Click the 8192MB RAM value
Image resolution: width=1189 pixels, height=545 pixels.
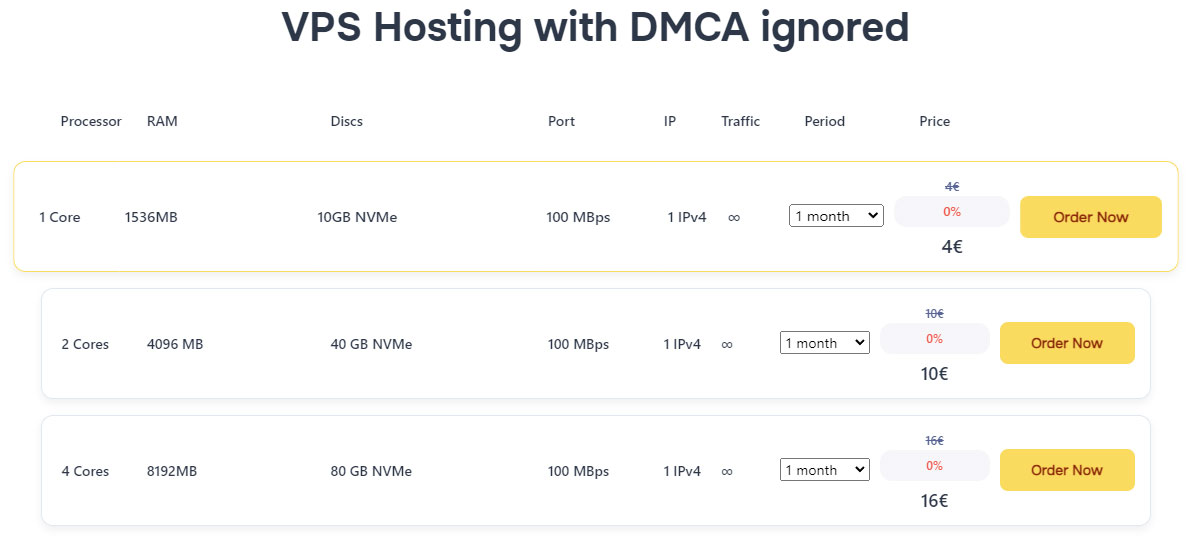172,471
